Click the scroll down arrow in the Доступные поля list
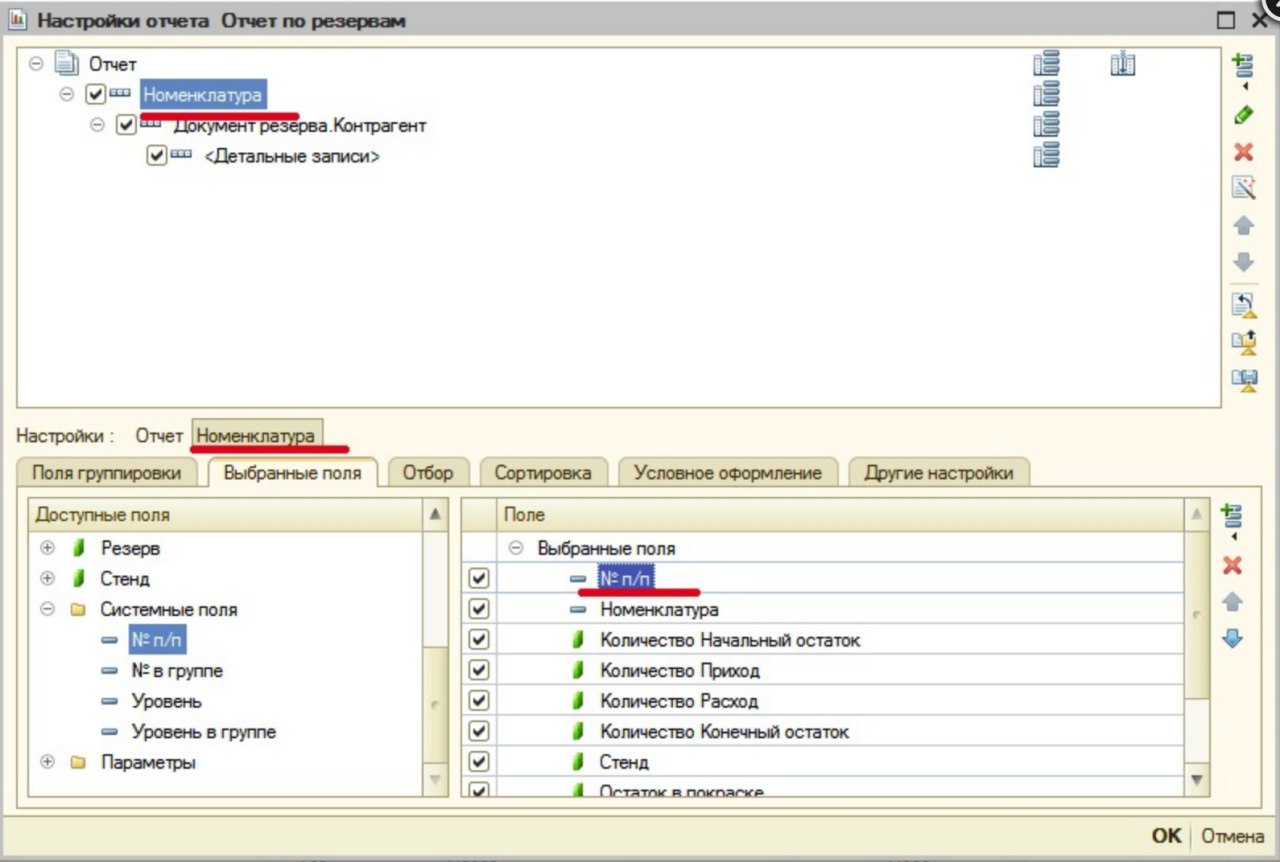The height and width of the screenshot is (862, 1280). (435, 779)
